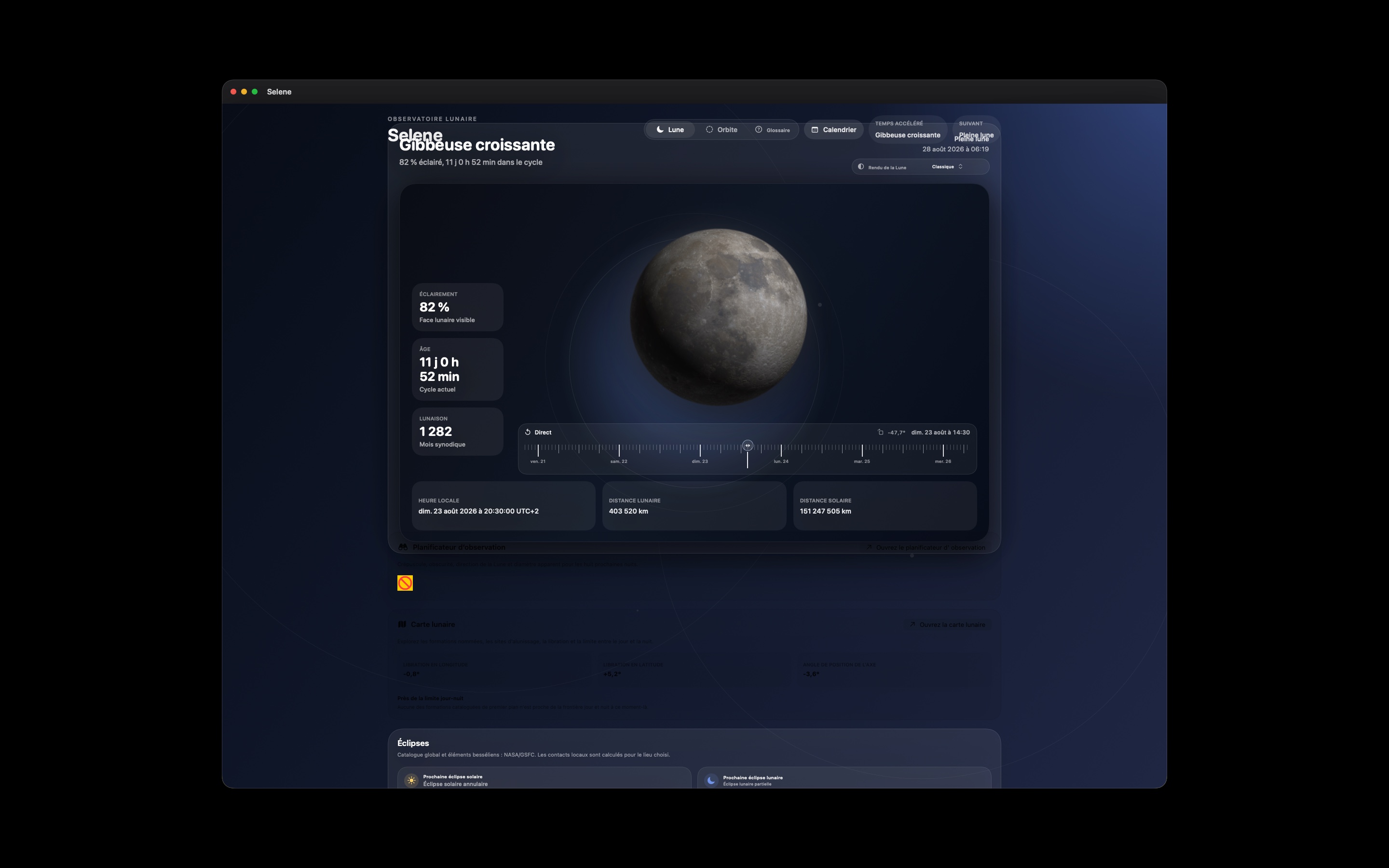Screen dimensions: 1389x868
Task: Click the Âge 11 j 0 h card
Action: (457, 369)
